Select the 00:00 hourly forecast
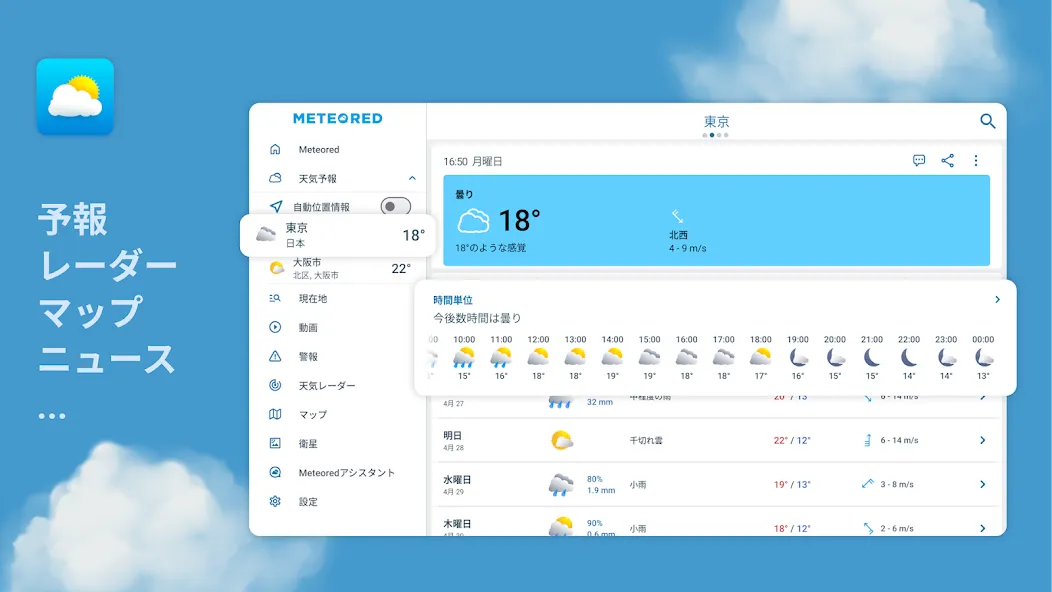Viewport: 1052px width, 592px height. click(x=983, y=359)
